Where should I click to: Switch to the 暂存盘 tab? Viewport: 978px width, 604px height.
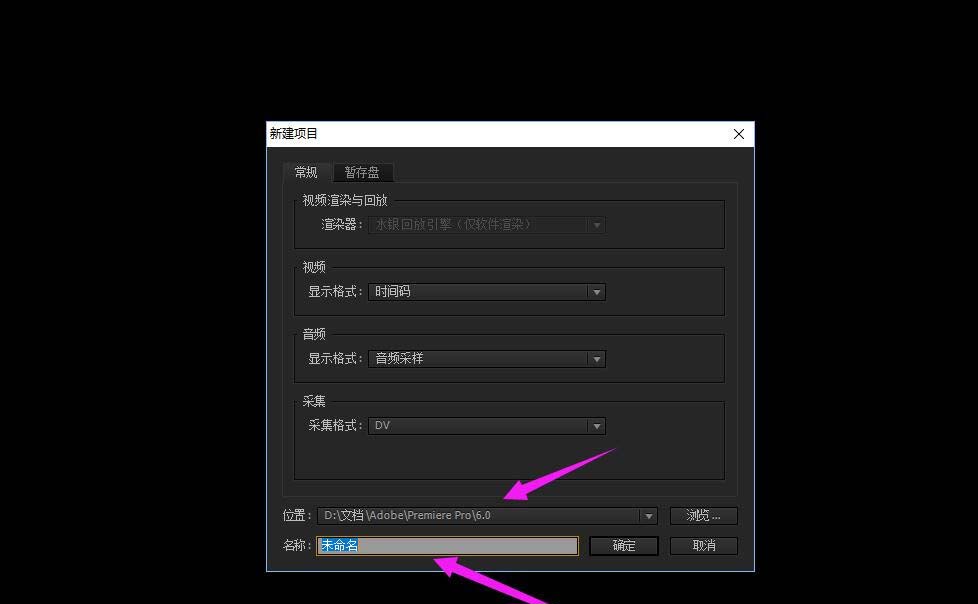(362, 172)
